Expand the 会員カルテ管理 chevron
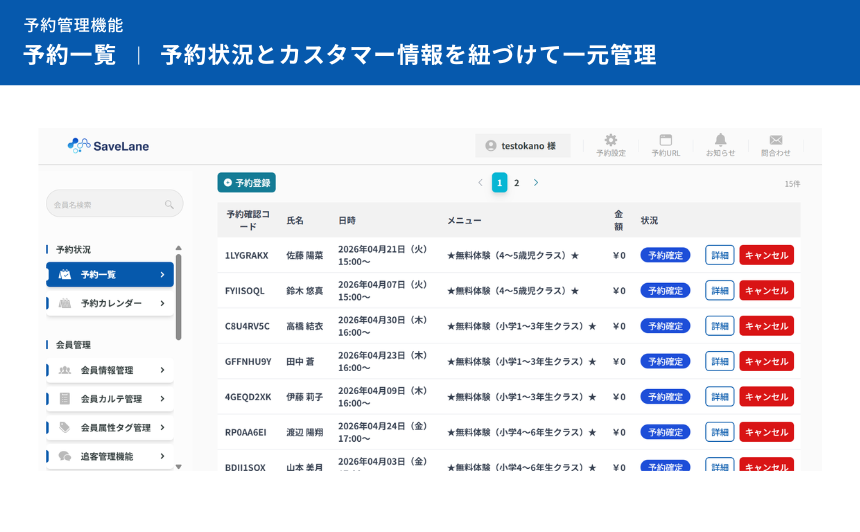860x532 pixels. [162, 399]
